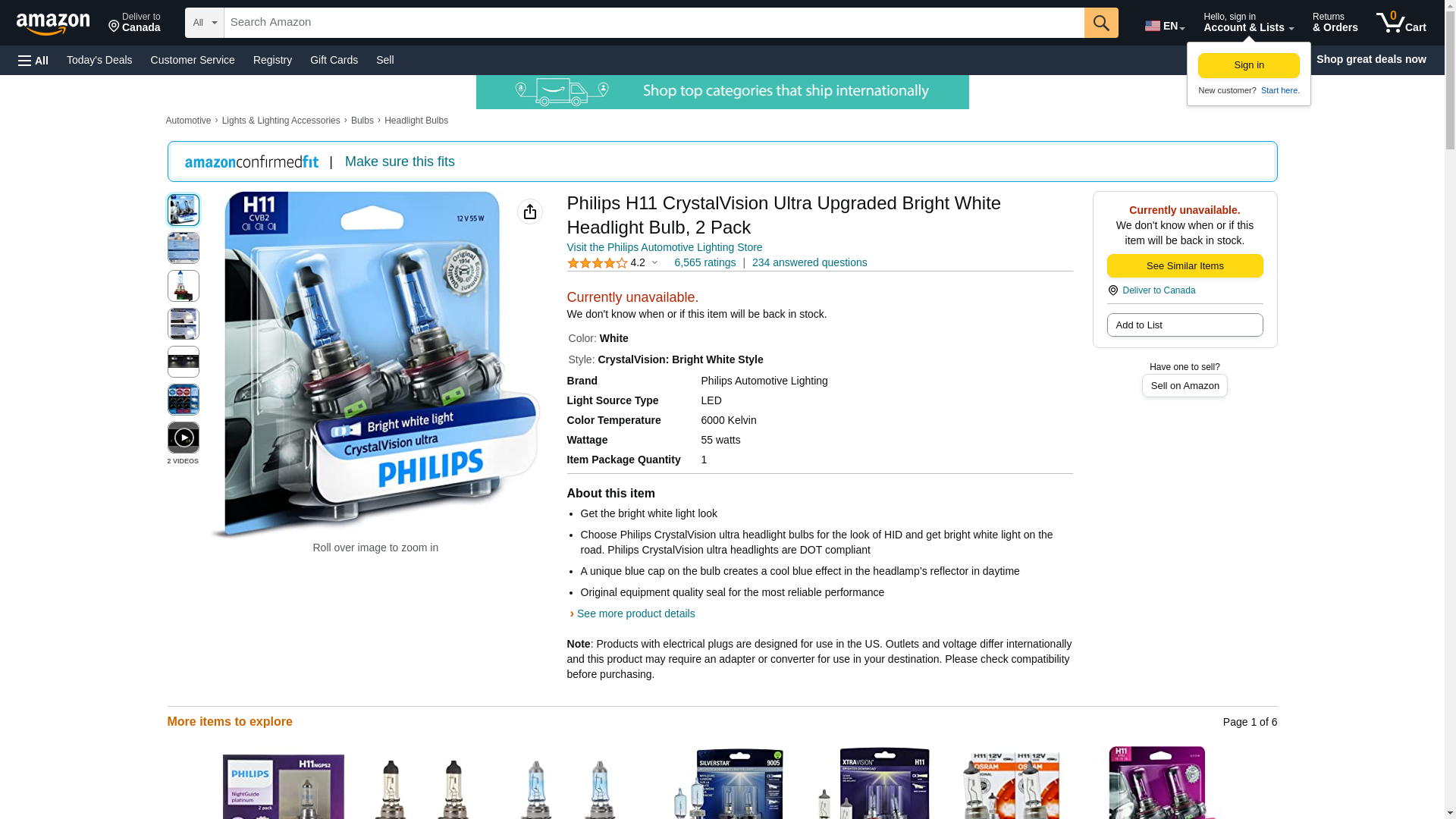
Task: Click the star rating icons
Action: pyautogui.click(x=598, y=263)
